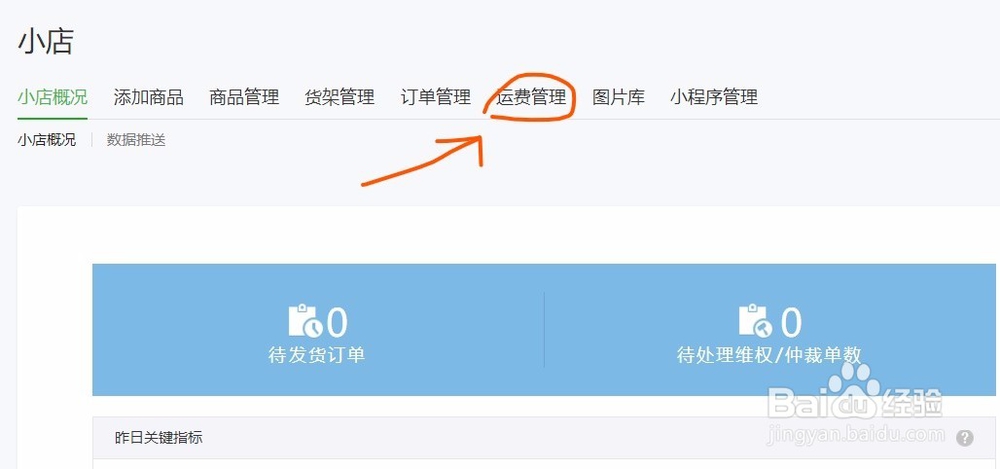Switch to the 小程序管理 tab
Screen dimensions: 1000x469
point(714,97)
